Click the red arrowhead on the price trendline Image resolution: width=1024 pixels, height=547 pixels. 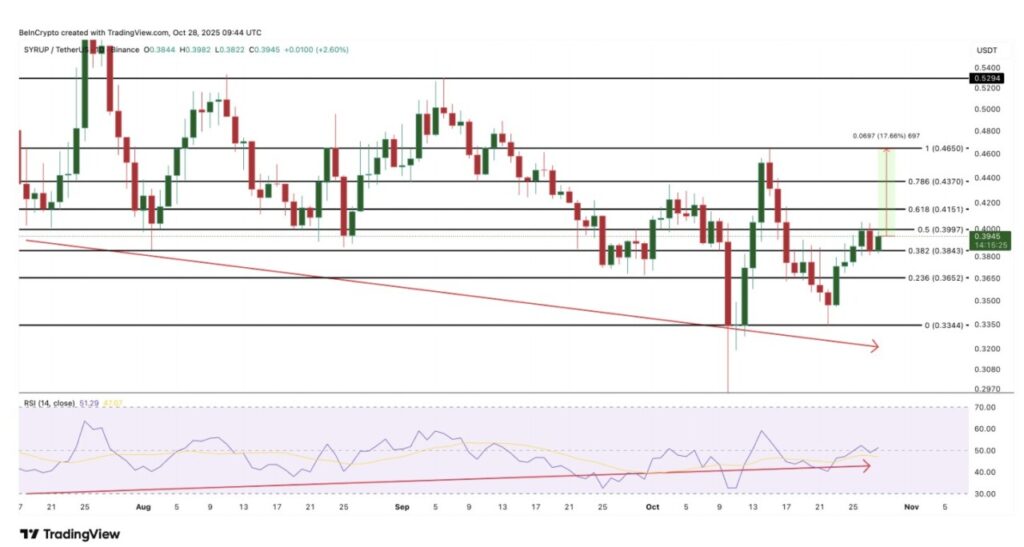[875, 347]
